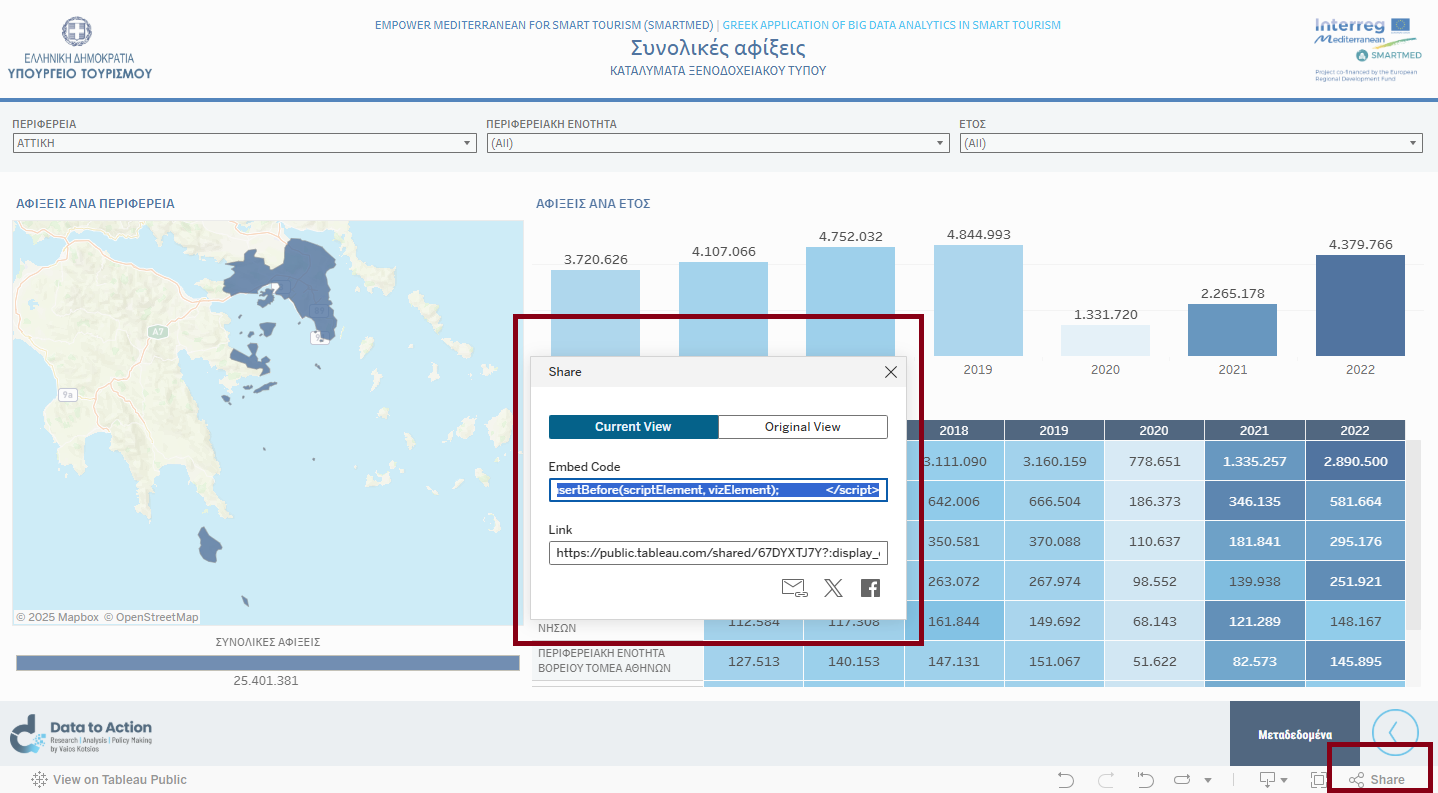Click the 2022 table column header

click(1354, 430)
